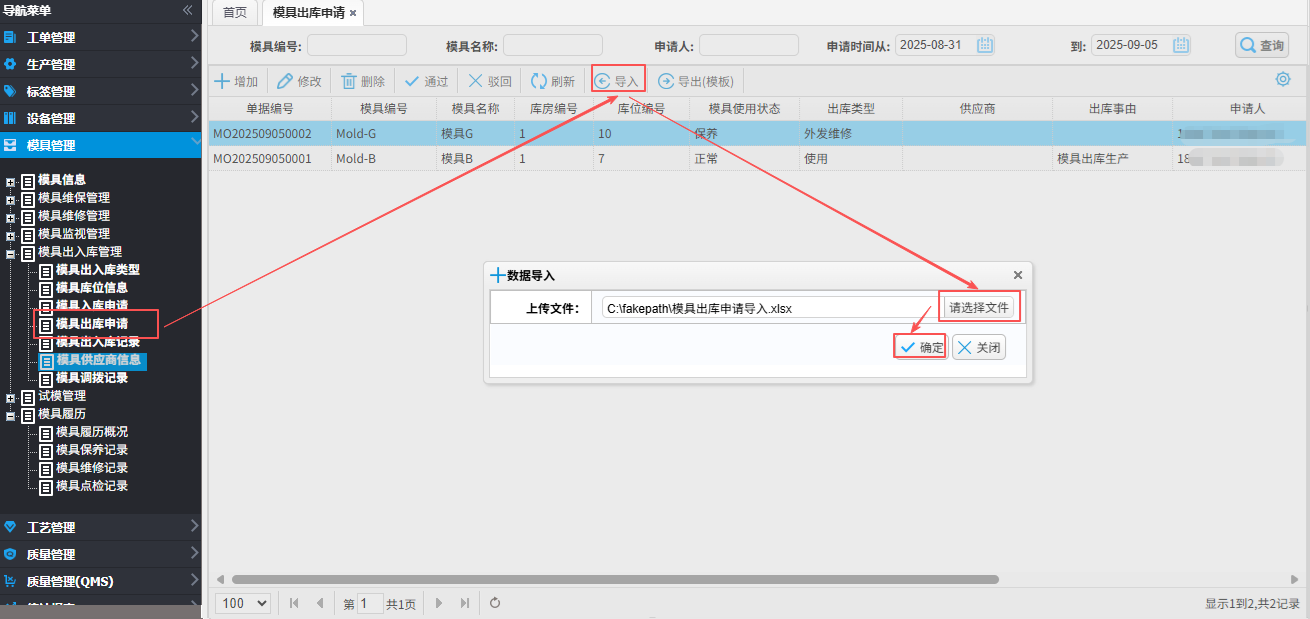Collapse the 模具出入库管理 tree node
Screen dimensions: 1310x619
(x=11, y=254)
